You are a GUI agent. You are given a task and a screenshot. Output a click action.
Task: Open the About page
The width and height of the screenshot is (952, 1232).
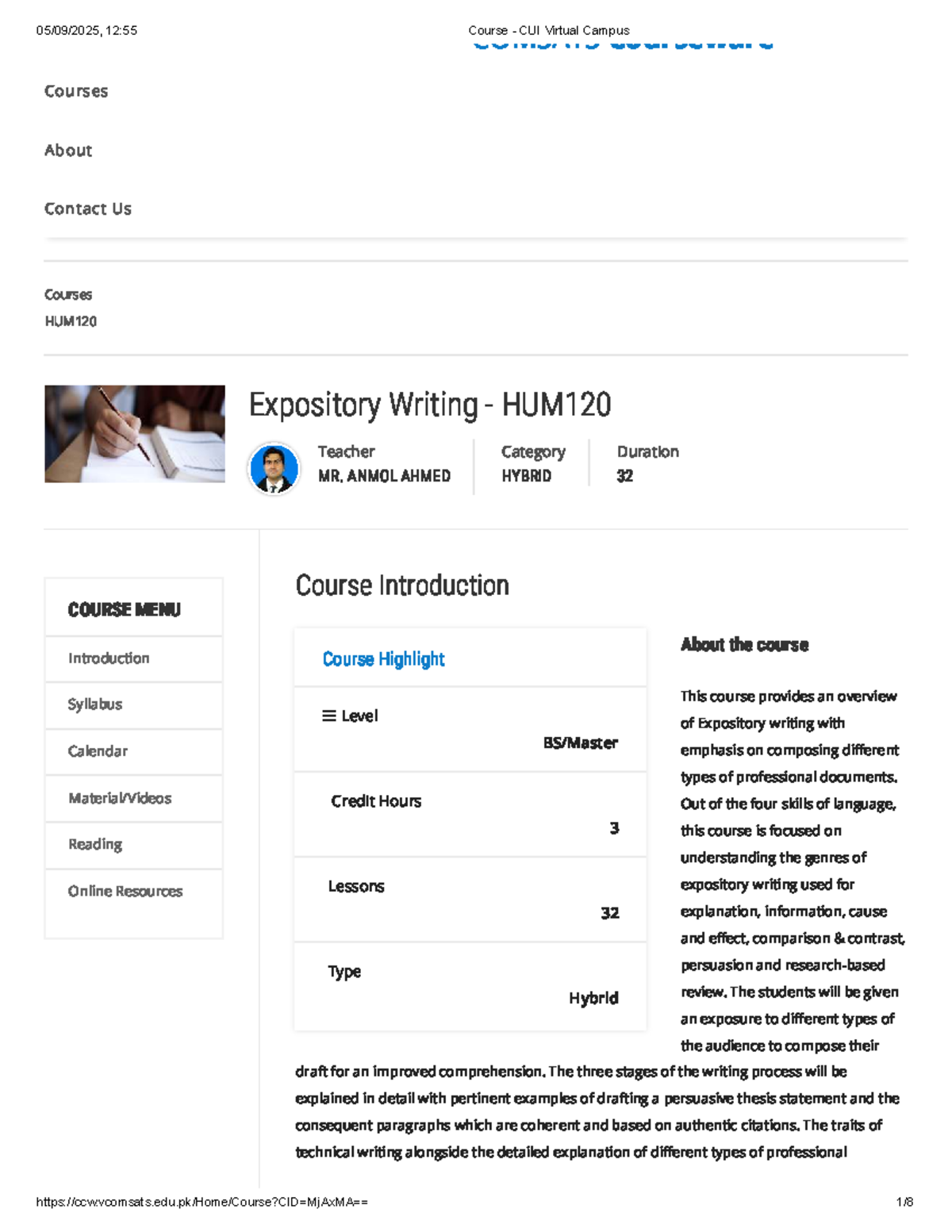point(68,150)
